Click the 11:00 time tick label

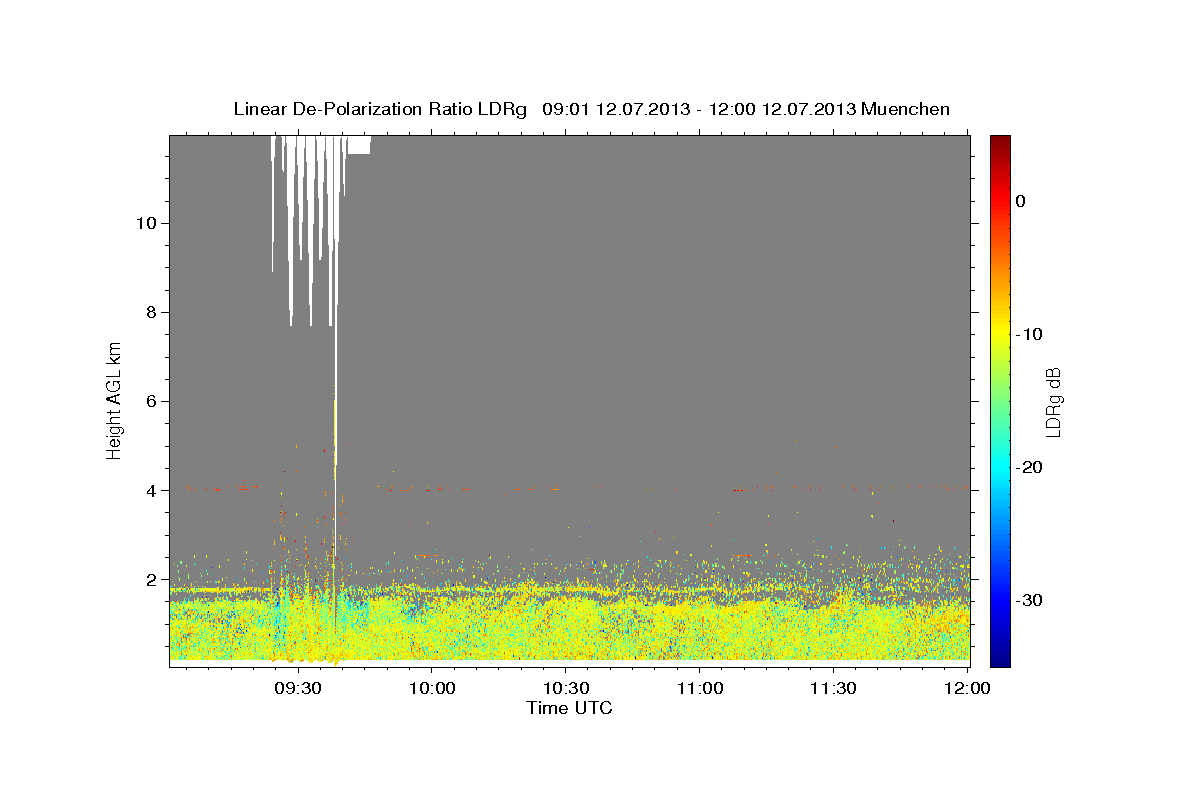[x=699, y=689]
